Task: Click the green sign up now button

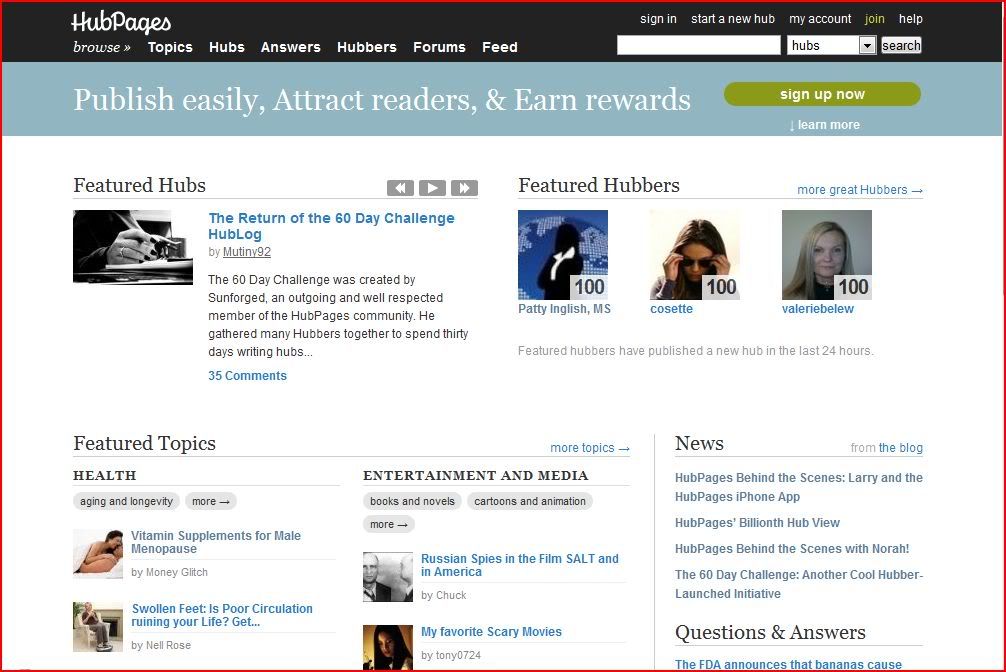Action: pyautogui.click(x=822, y=94)
